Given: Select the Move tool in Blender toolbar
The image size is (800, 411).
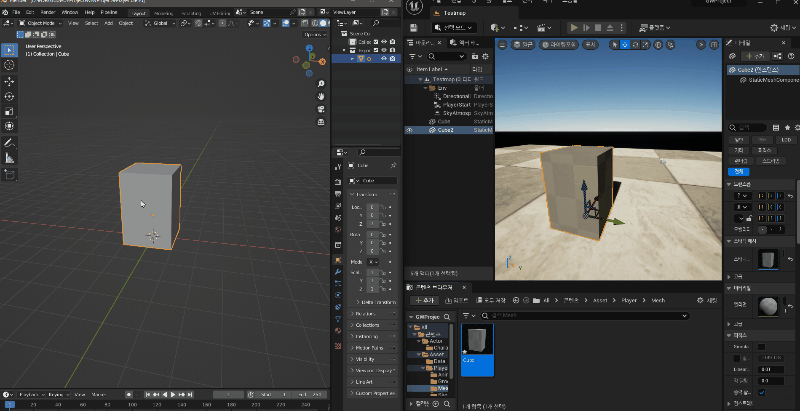Looking at the screenshot, I should coord(10,82).
